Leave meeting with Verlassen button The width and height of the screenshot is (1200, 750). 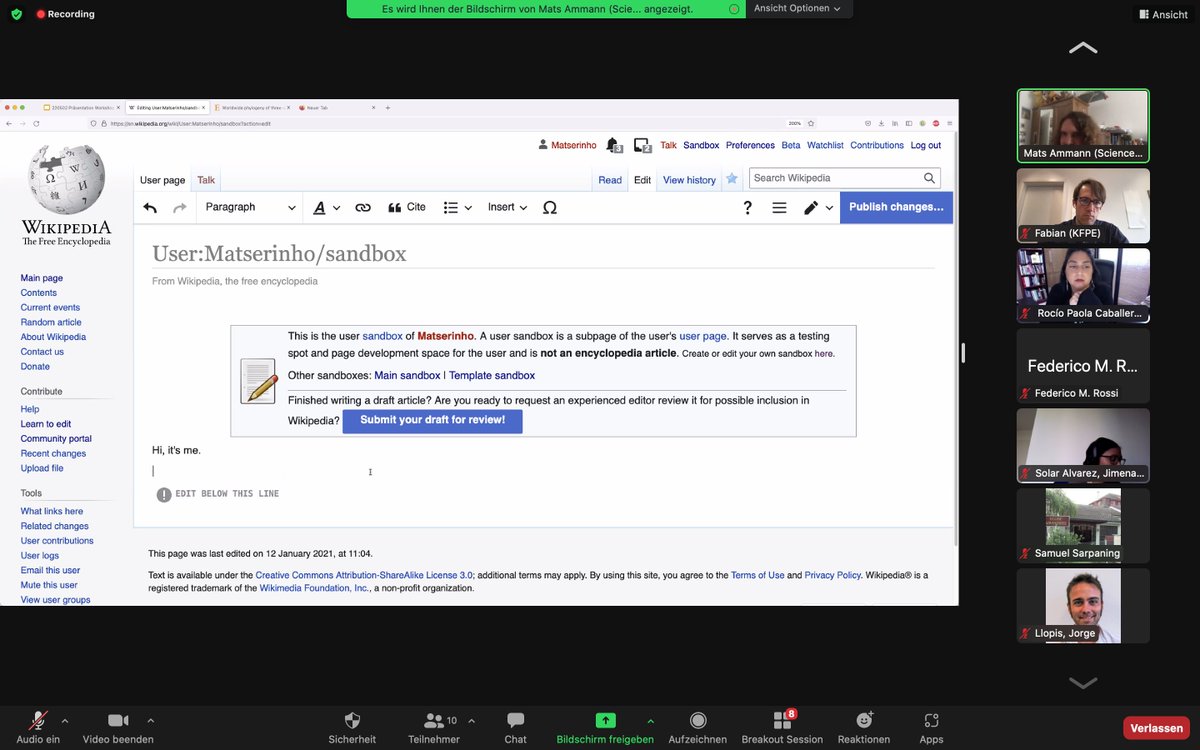[x=1157, y=728]
